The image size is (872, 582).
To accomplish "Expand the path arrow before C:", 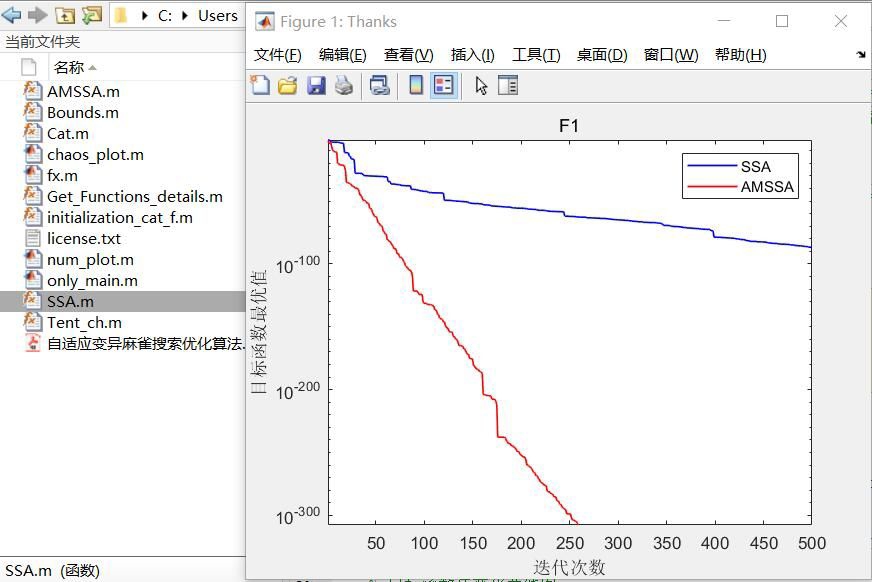I will click(x=145, y=16).
